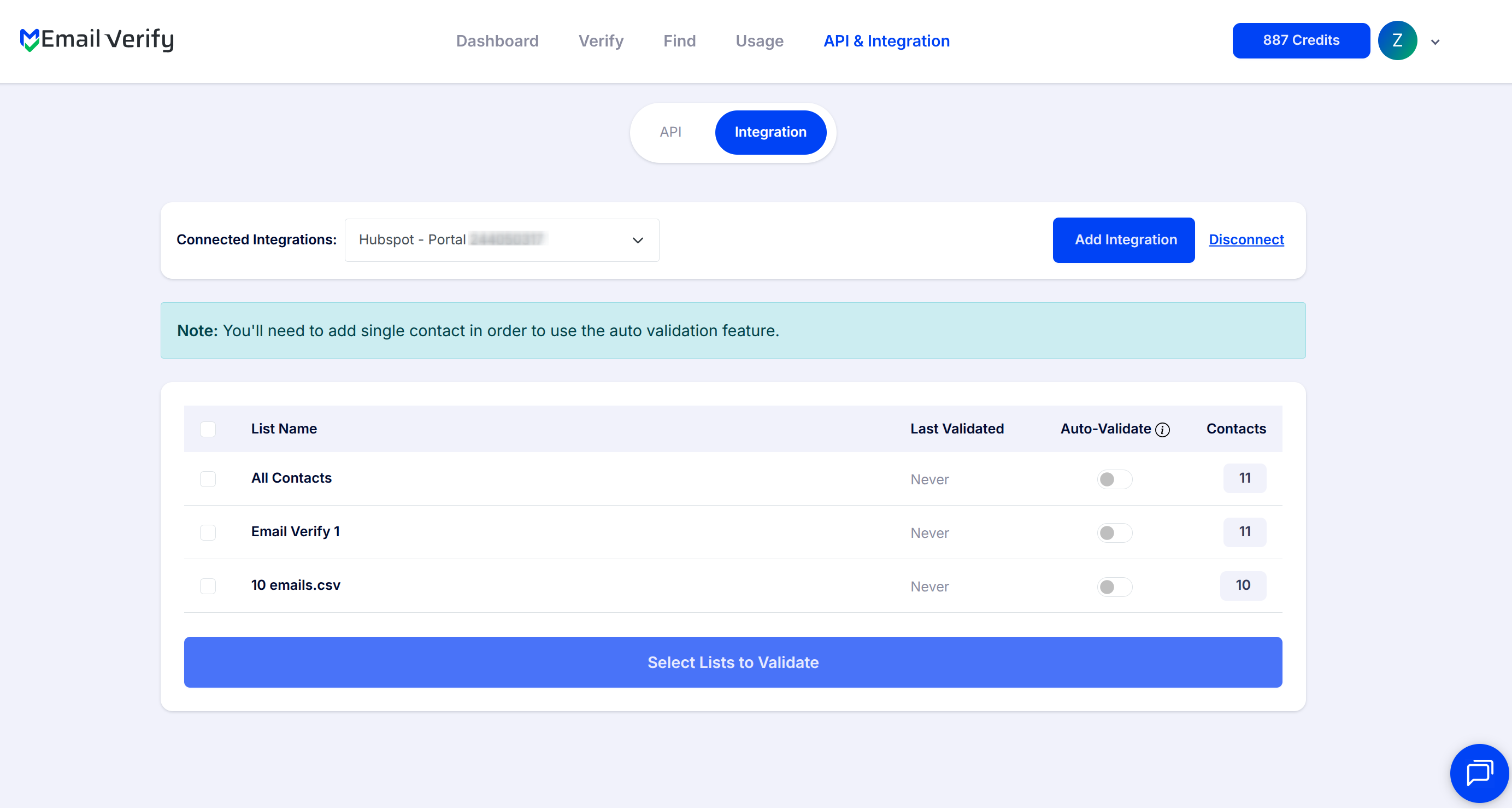The width and height of the screenshot is (1512, 809).
Task: Click the Disconnect link
Action: 1246,239
